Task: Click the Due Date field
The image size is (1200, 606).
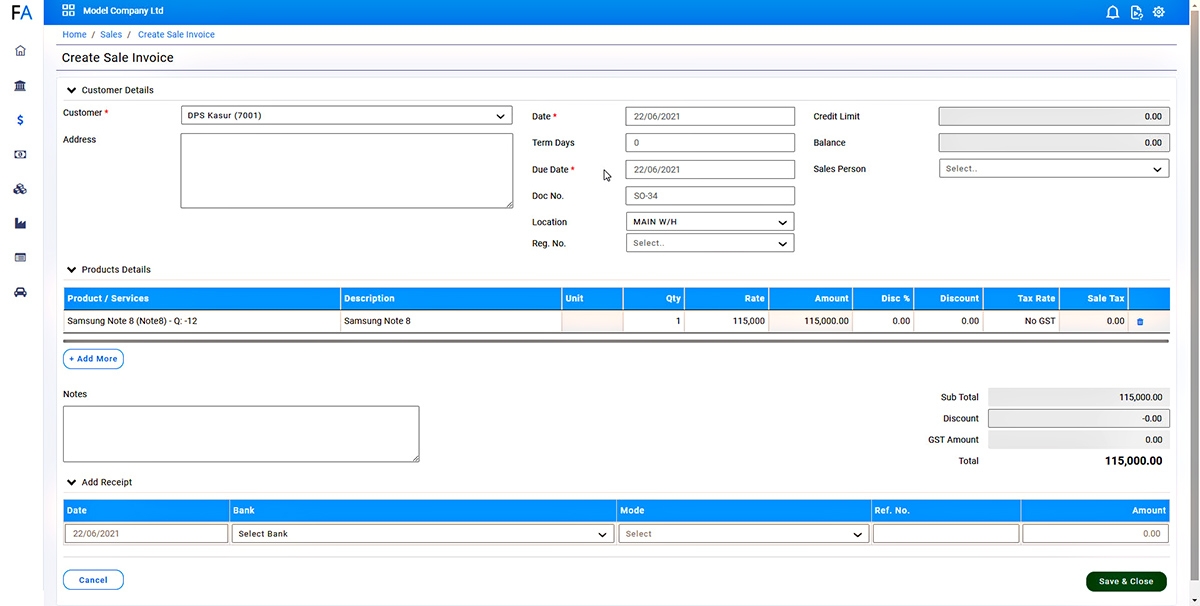Action: coord(710,170)
